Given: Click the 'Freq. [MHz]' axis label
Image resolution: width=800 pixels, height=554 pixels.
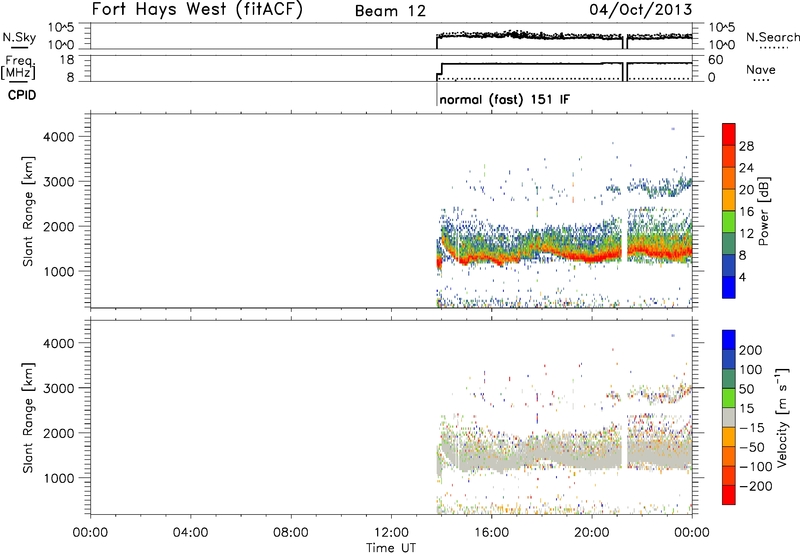Looking at the screenshot, I should point(20,67).
